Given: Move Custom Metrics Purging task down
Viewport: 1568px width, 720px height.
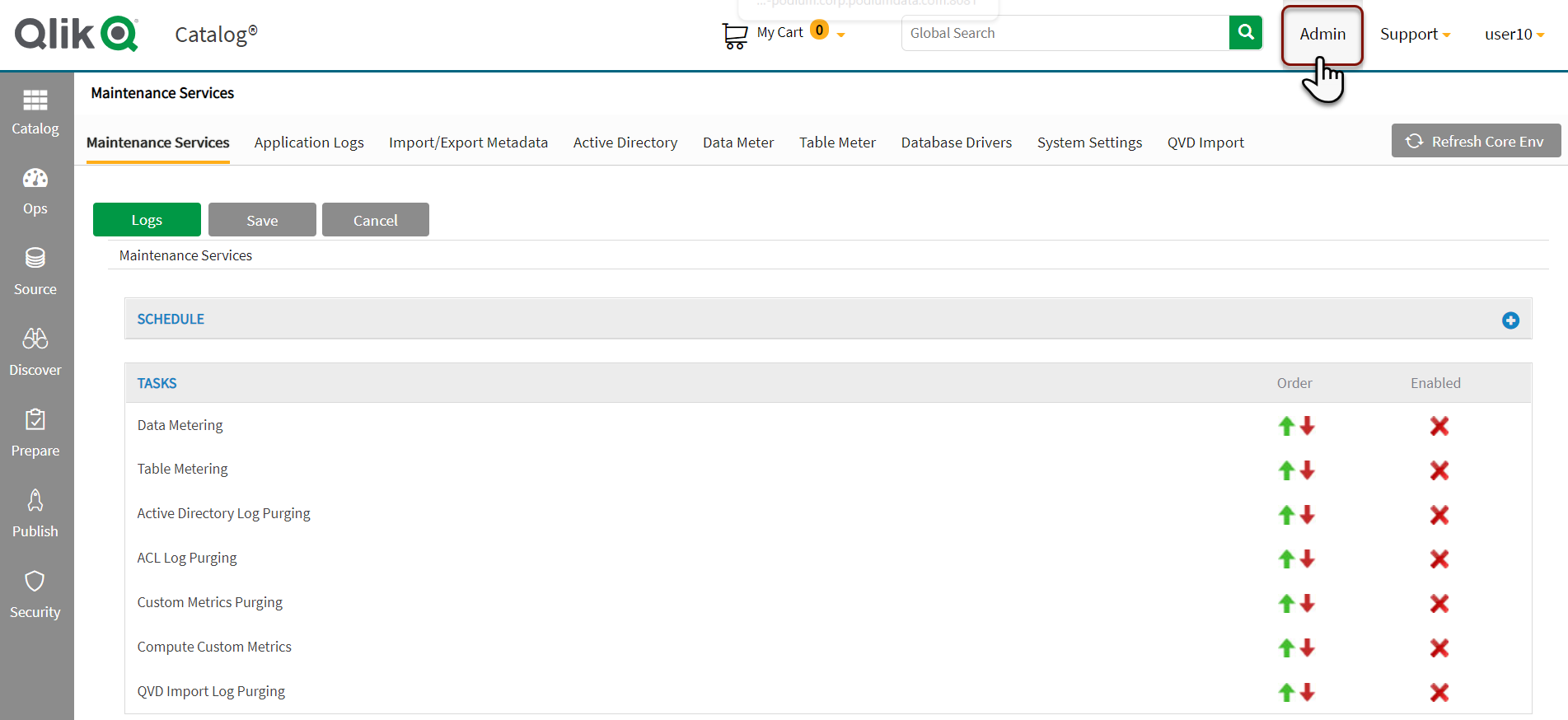Looking at the screenshot, I should pyautogui.click(x=1308, y=604).
